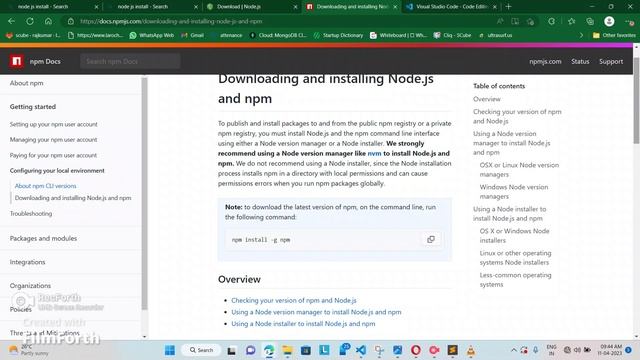Open the Sublime Text taskbar icon

pos(452,350)
